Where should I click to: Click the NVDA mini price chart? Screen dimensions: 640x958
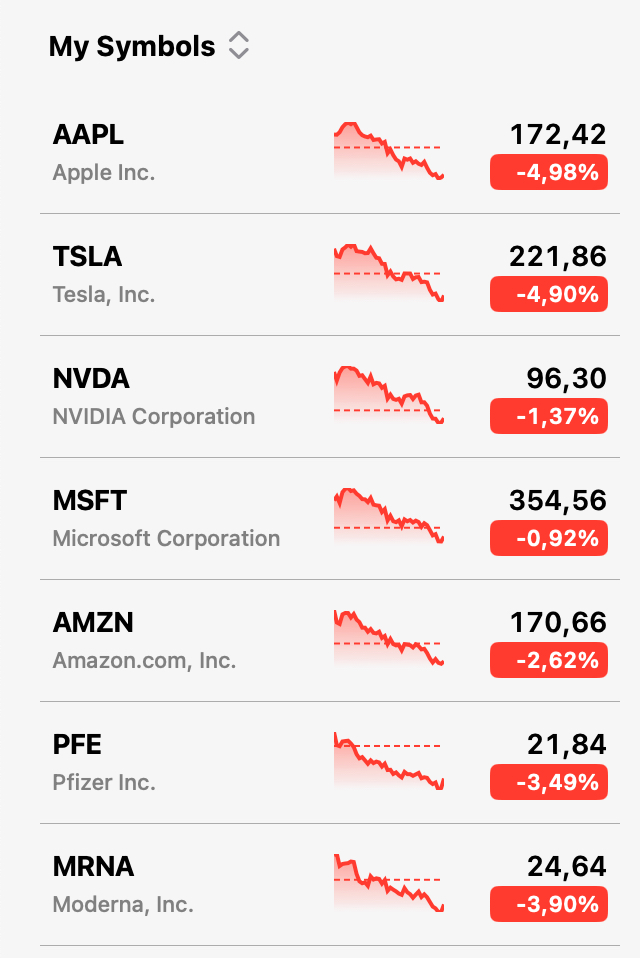tap(388, 395)
